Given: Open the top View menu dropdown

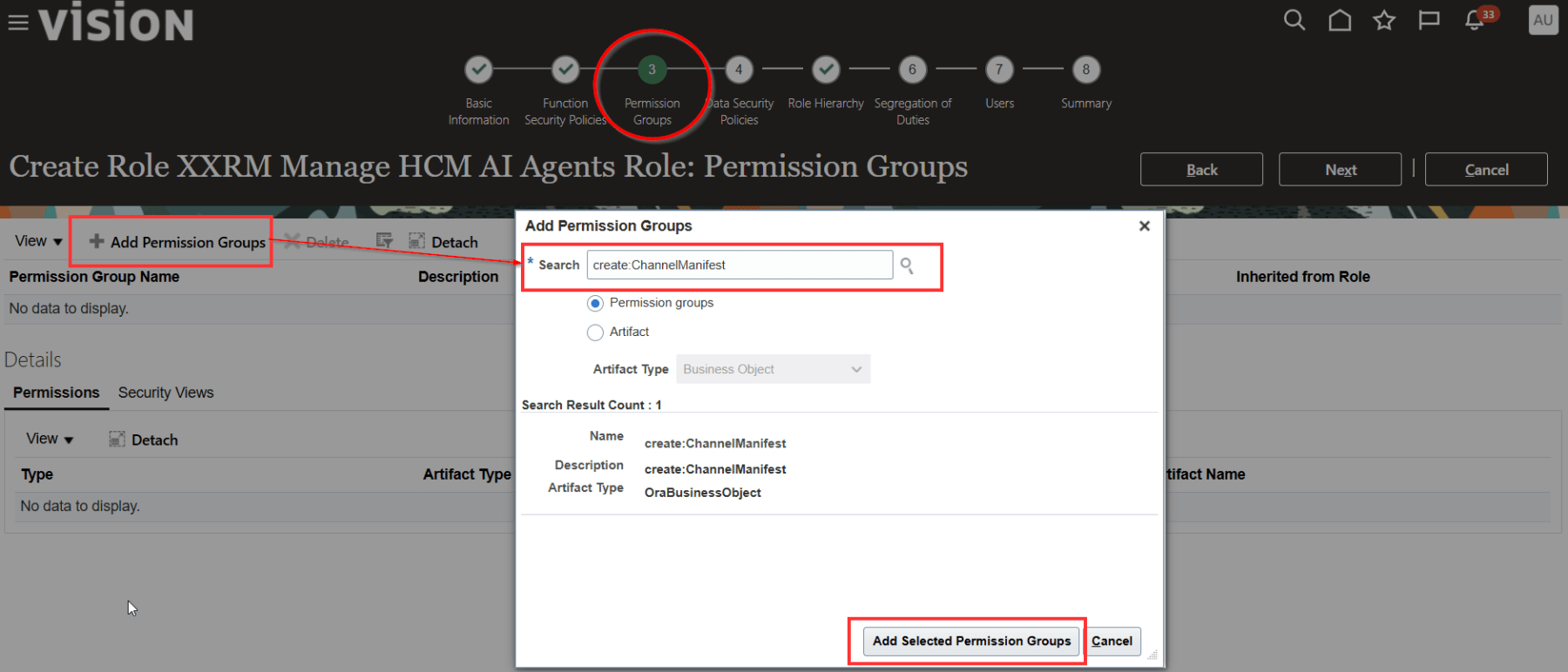Looking at the screenshot, I should pyautogui.click(x=38, y=241).
